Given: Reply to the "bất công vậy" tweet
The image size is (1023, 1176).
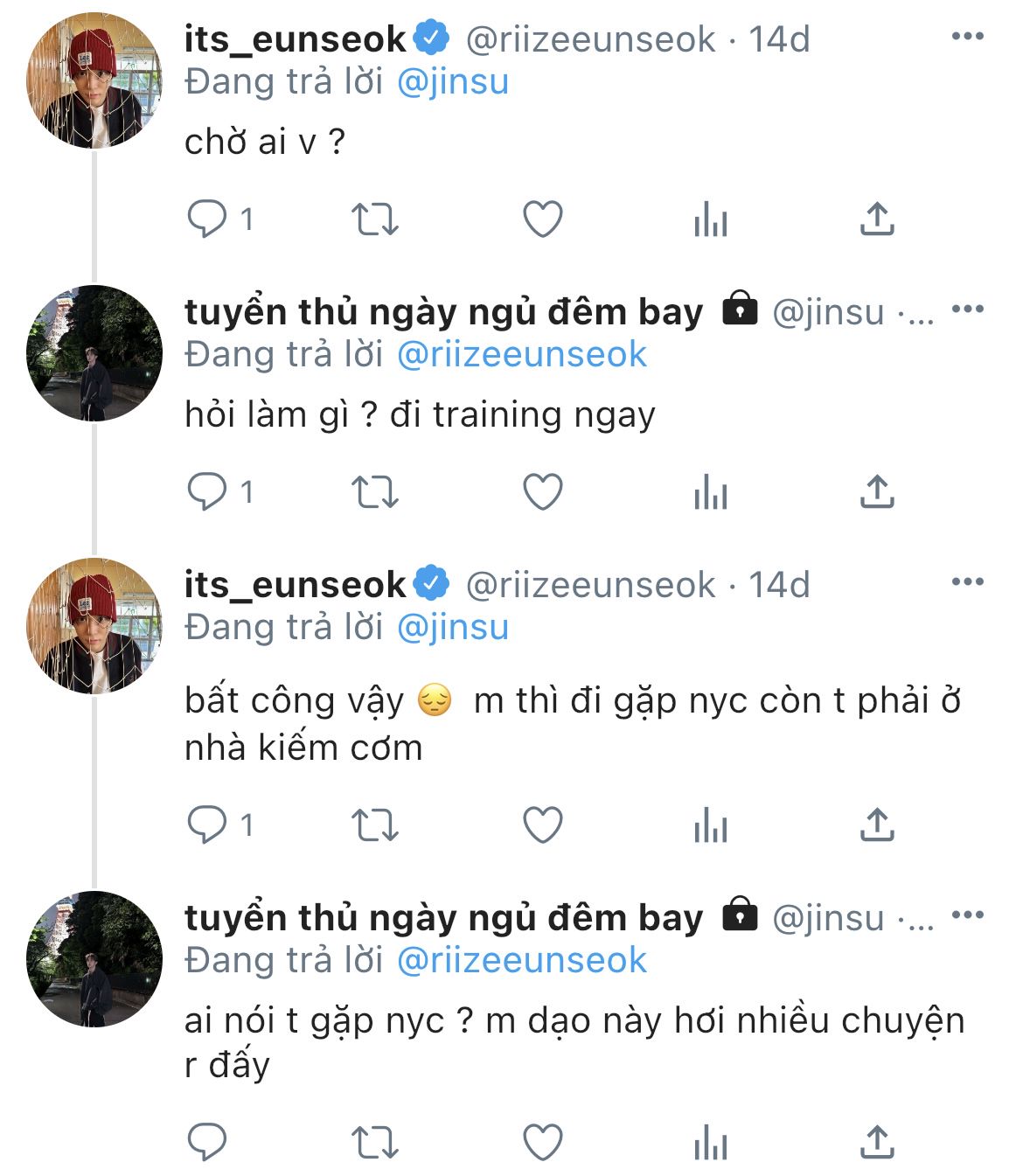Looking at the screenshot, I should pos(207,825).
